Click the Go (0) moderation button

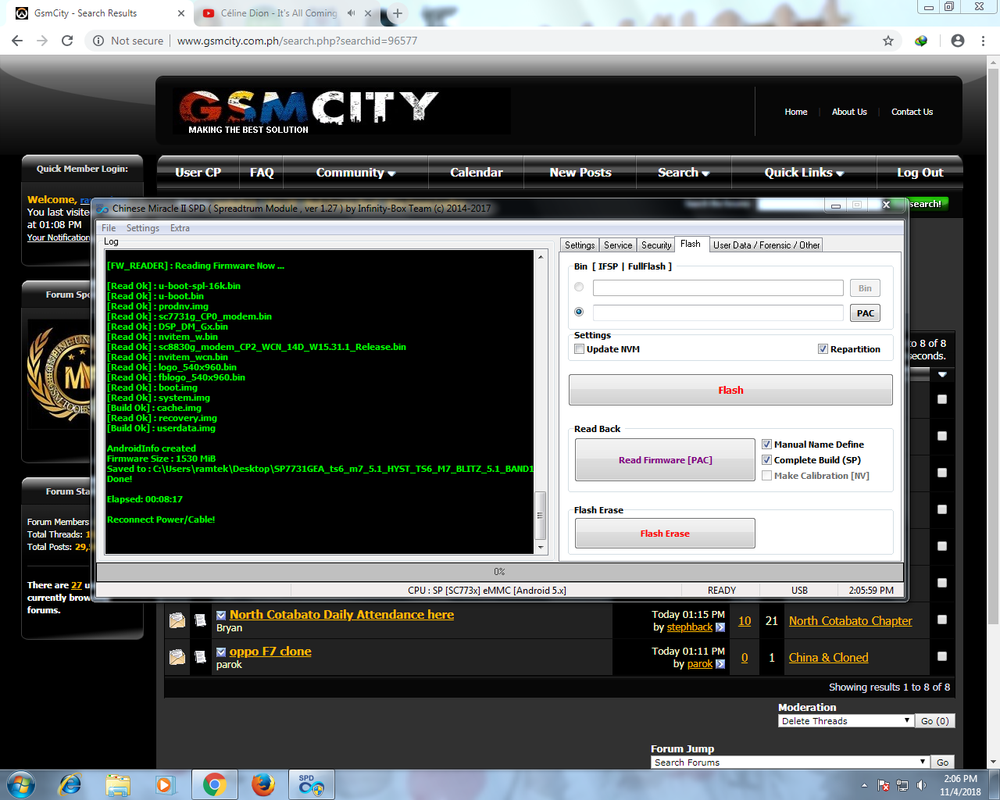[x=935, y=721]
